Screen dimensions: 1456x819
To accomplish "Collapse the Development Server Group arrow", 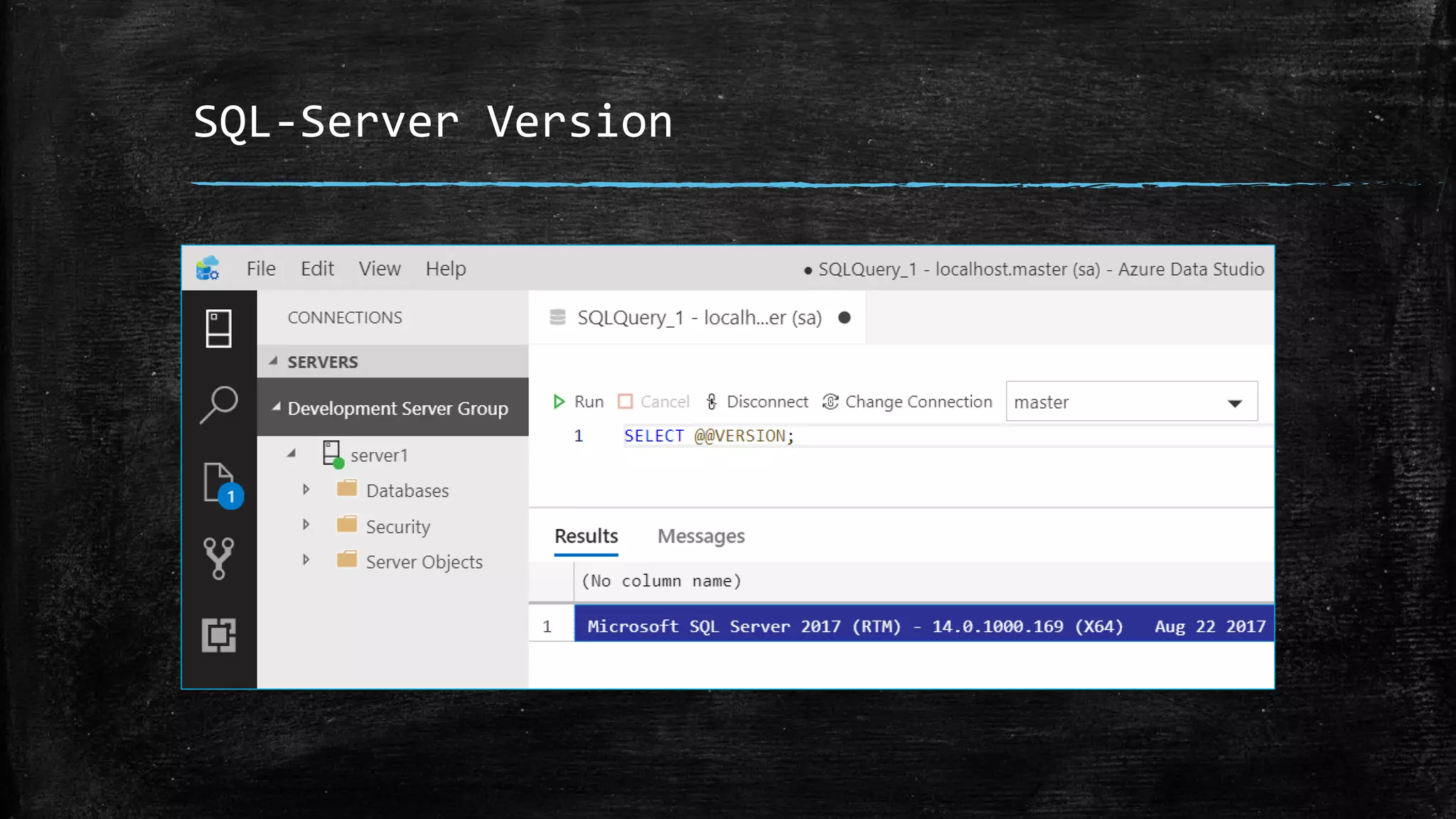I will (x=276, y=407).
